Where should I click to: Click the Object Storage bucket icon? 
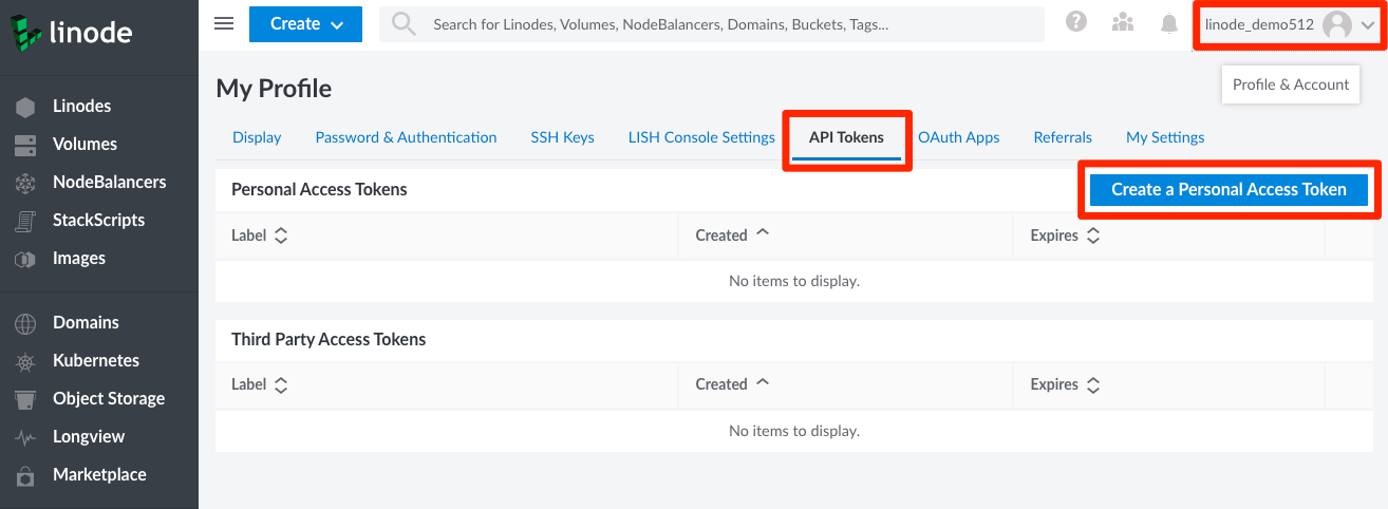click(x=25, y=399)
